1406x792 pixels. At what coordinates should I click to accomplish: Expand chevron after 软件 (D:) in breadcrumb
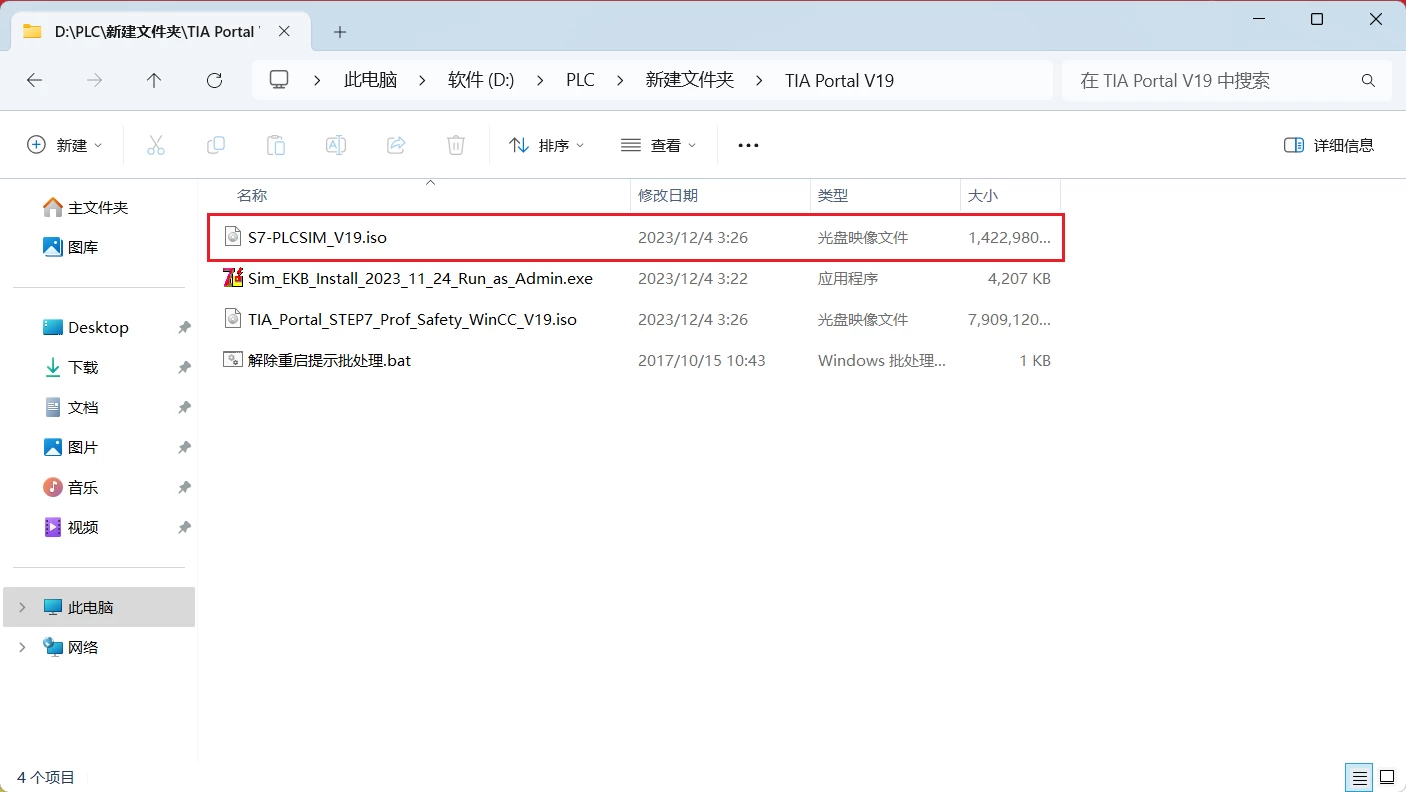[x=540, y=81]
